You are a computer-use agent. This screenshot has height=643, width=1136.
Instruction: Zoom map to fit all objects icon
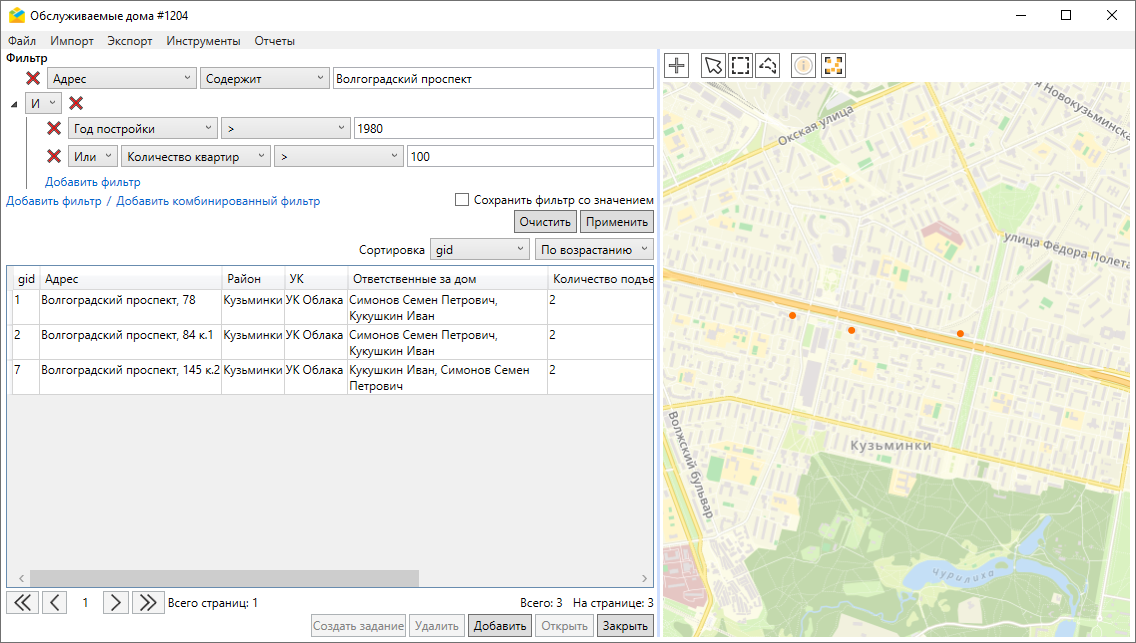(x=833, y=66)
